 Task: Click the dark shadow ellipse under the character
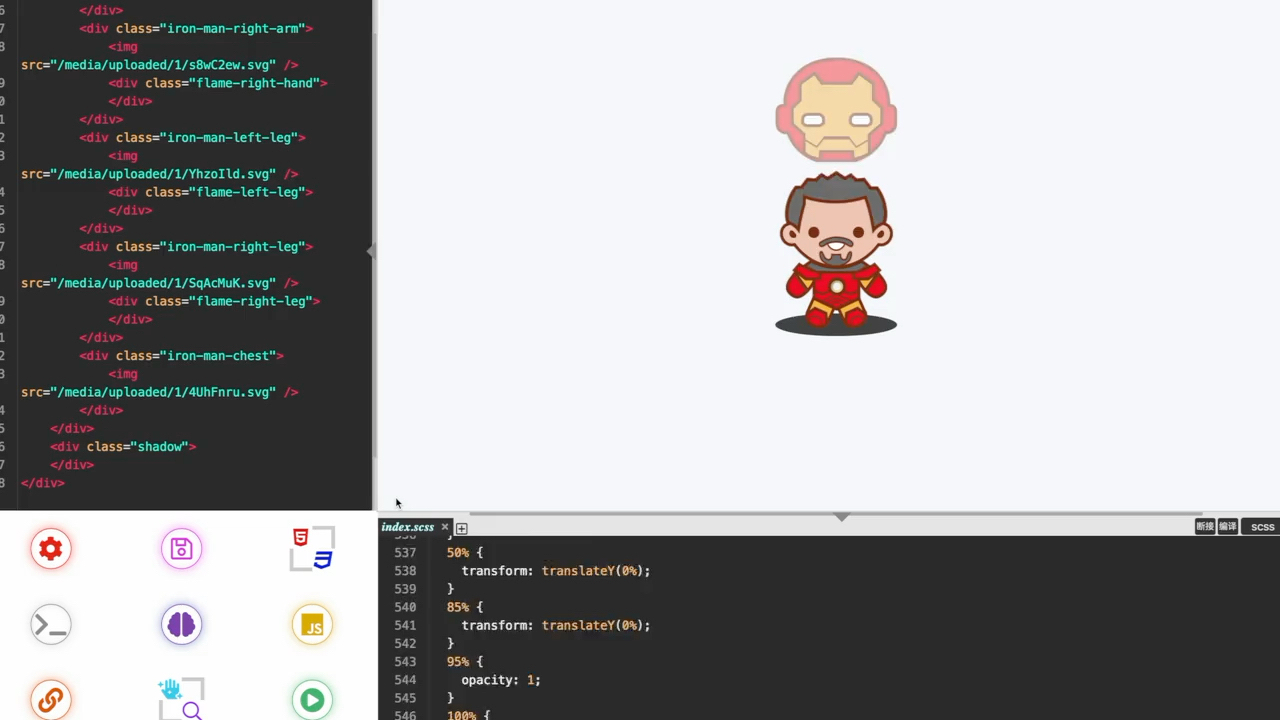836,324
